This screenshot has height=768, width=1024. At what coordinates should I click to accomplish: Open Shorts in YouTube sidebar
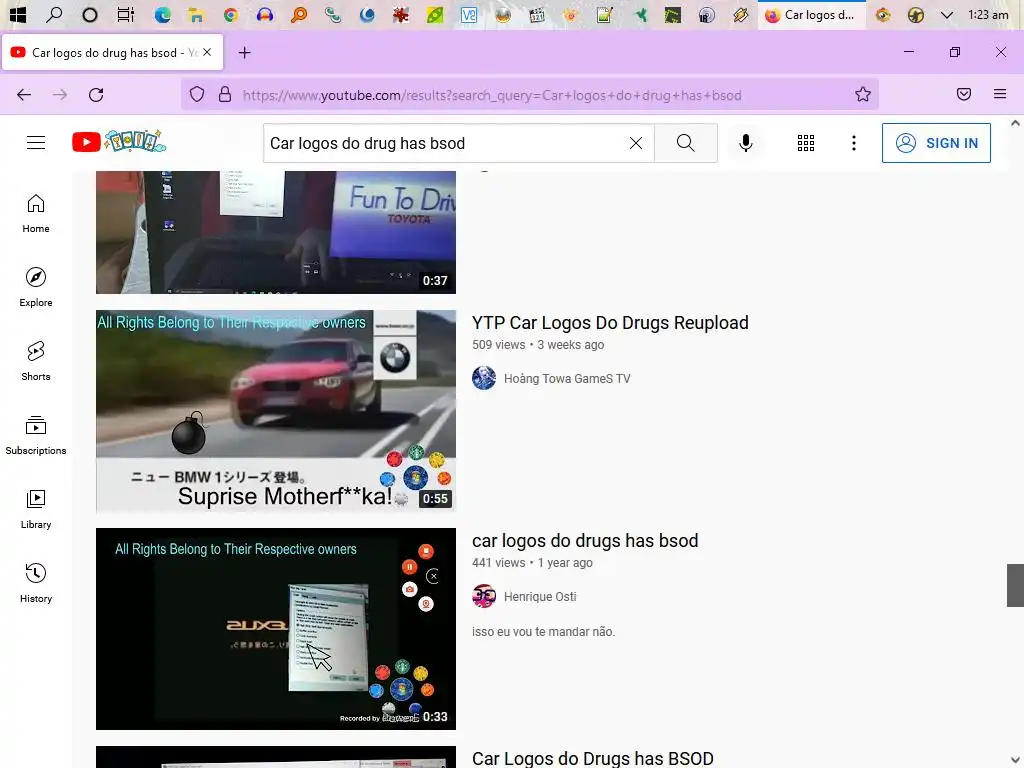click(x=36, y=361)
